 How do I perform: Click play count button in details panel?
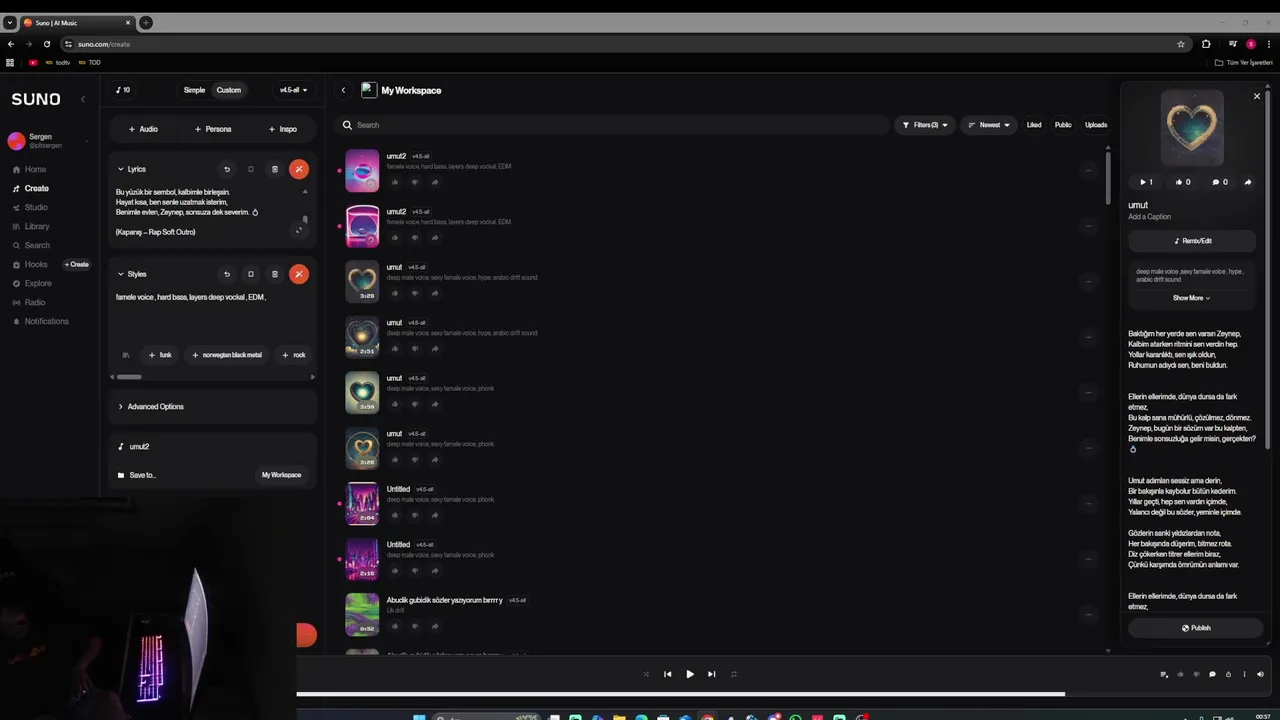(x=1146, y=182)
